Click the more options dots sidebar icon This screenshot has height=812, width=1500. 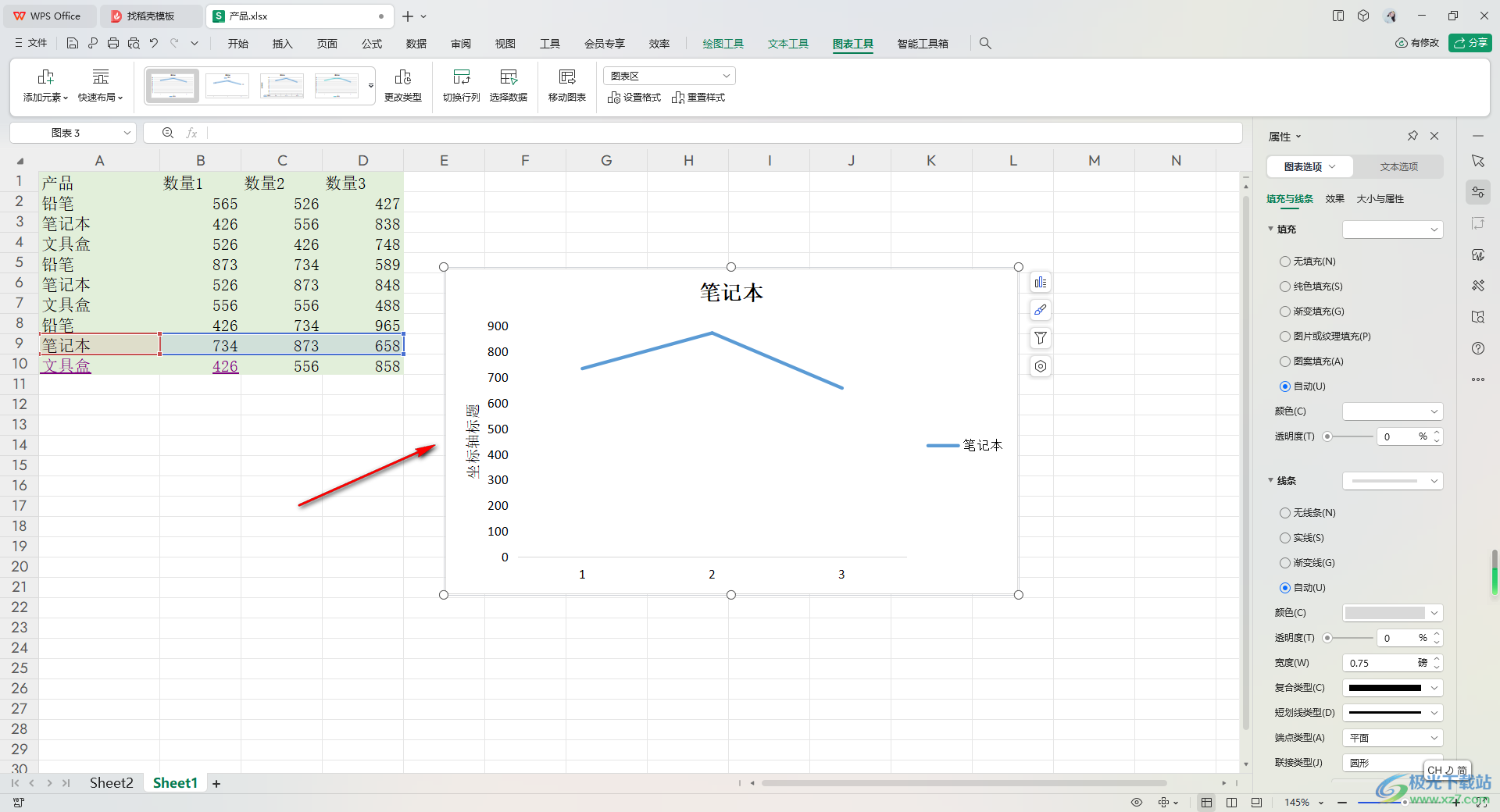[1478, 379]
